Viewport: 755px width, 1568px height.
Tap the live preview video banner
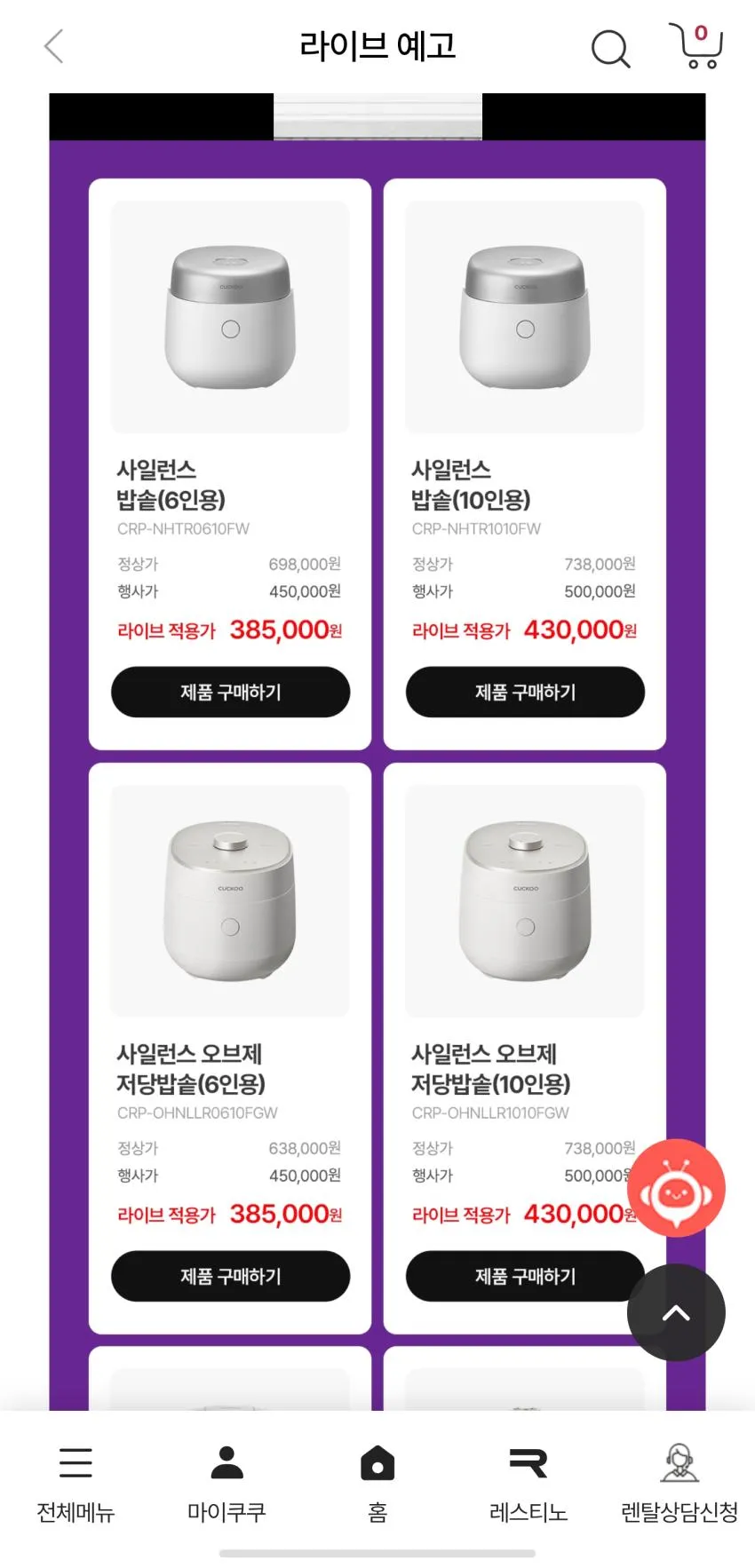[377, 116]
